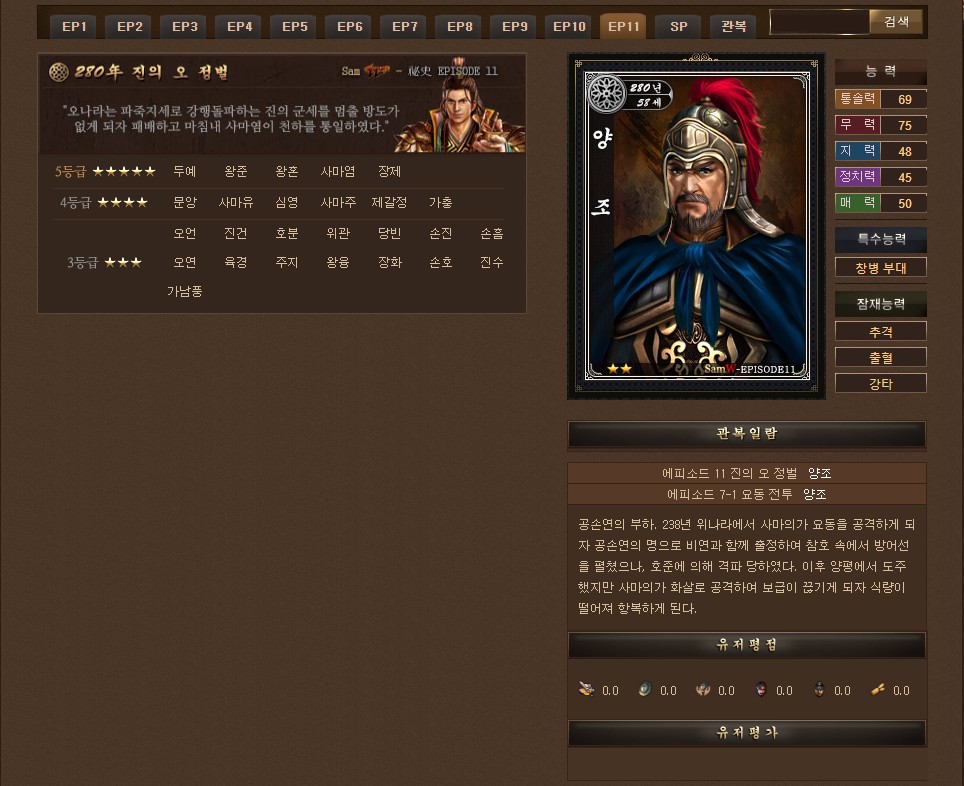Open general 가남풍 in 3등급 list

point(184,292)
